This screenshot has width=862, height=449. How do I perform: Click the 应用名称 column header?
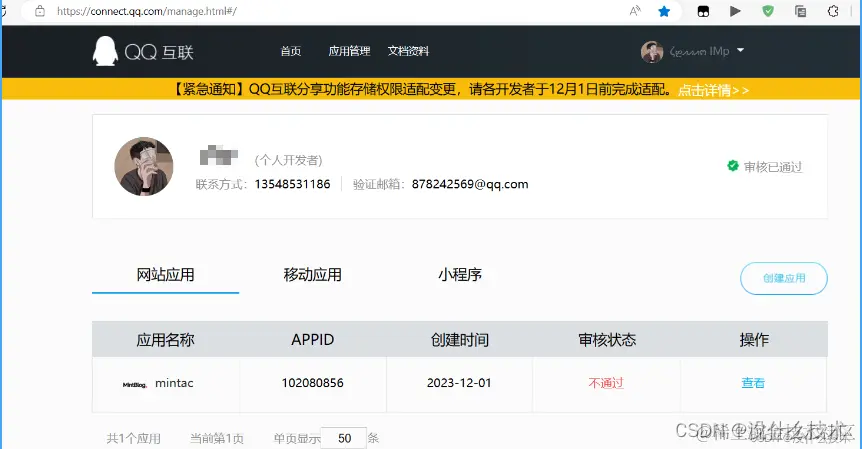click(x=165, y=340)
